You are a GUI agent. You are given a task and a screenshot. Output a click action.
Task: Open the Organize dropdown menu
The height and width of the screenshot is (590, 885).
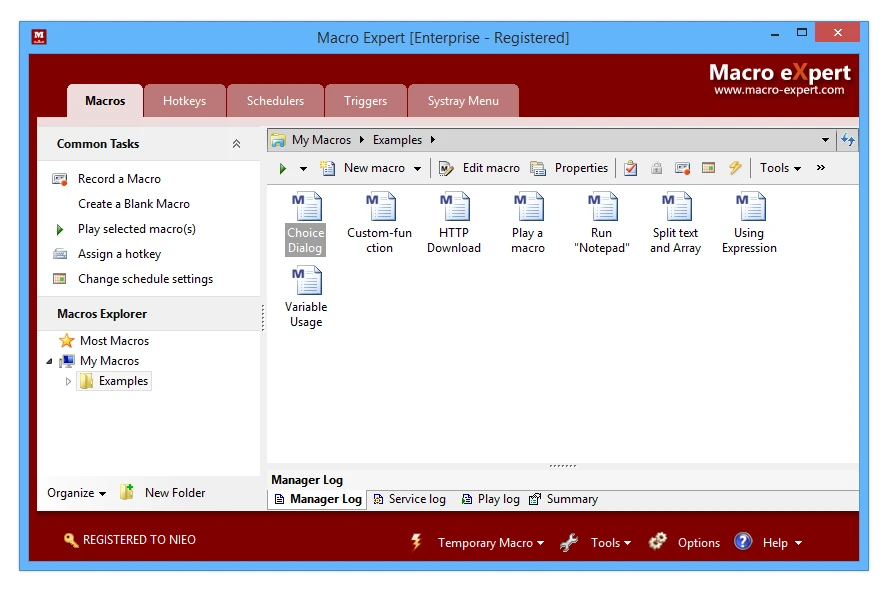[76, 493]
